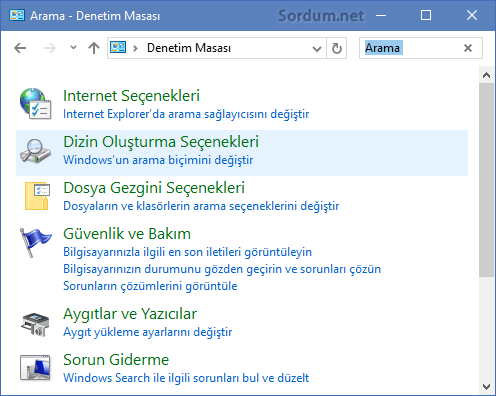Clear the Arama search text
The height and width of the screenshot is (396, 496).
point(468,48)
